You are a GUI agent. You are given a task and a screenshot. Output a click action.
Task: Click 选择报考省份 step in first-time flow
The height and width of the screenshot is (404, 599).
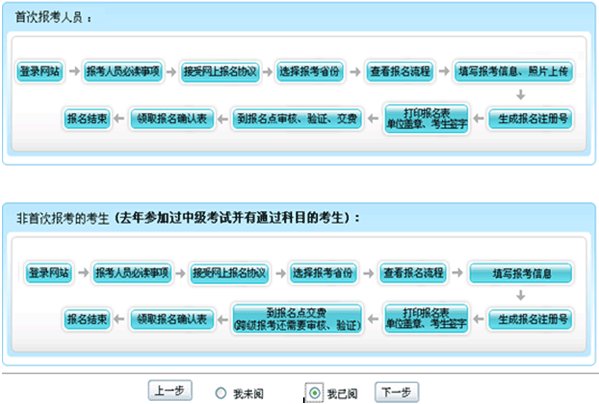pos(309,71)
